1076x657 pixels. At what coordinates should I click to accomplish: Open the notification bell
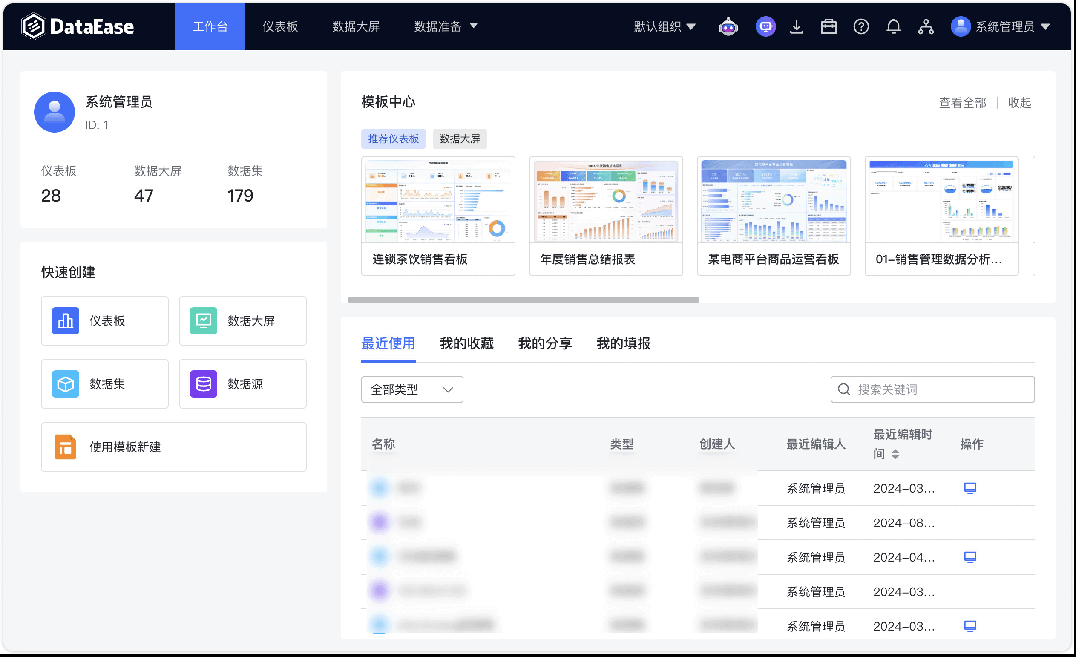tap(893, 26)
